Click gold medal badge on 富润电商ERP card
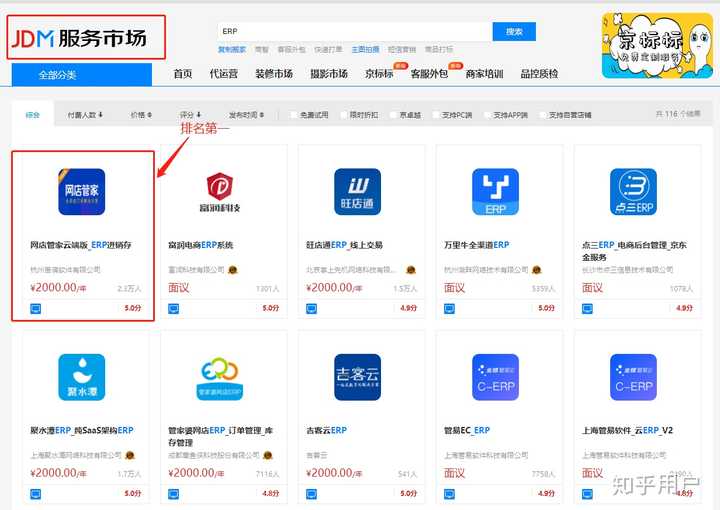 pos(233,270)
